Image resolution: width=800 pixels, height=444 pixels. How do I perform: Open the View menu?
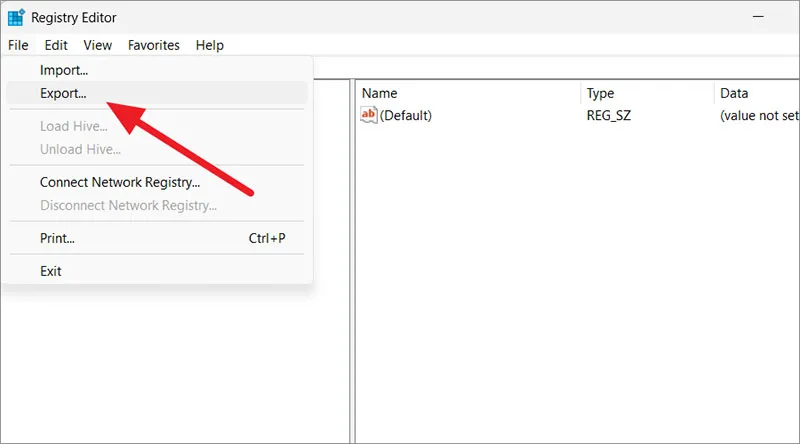tap(97, 45)
